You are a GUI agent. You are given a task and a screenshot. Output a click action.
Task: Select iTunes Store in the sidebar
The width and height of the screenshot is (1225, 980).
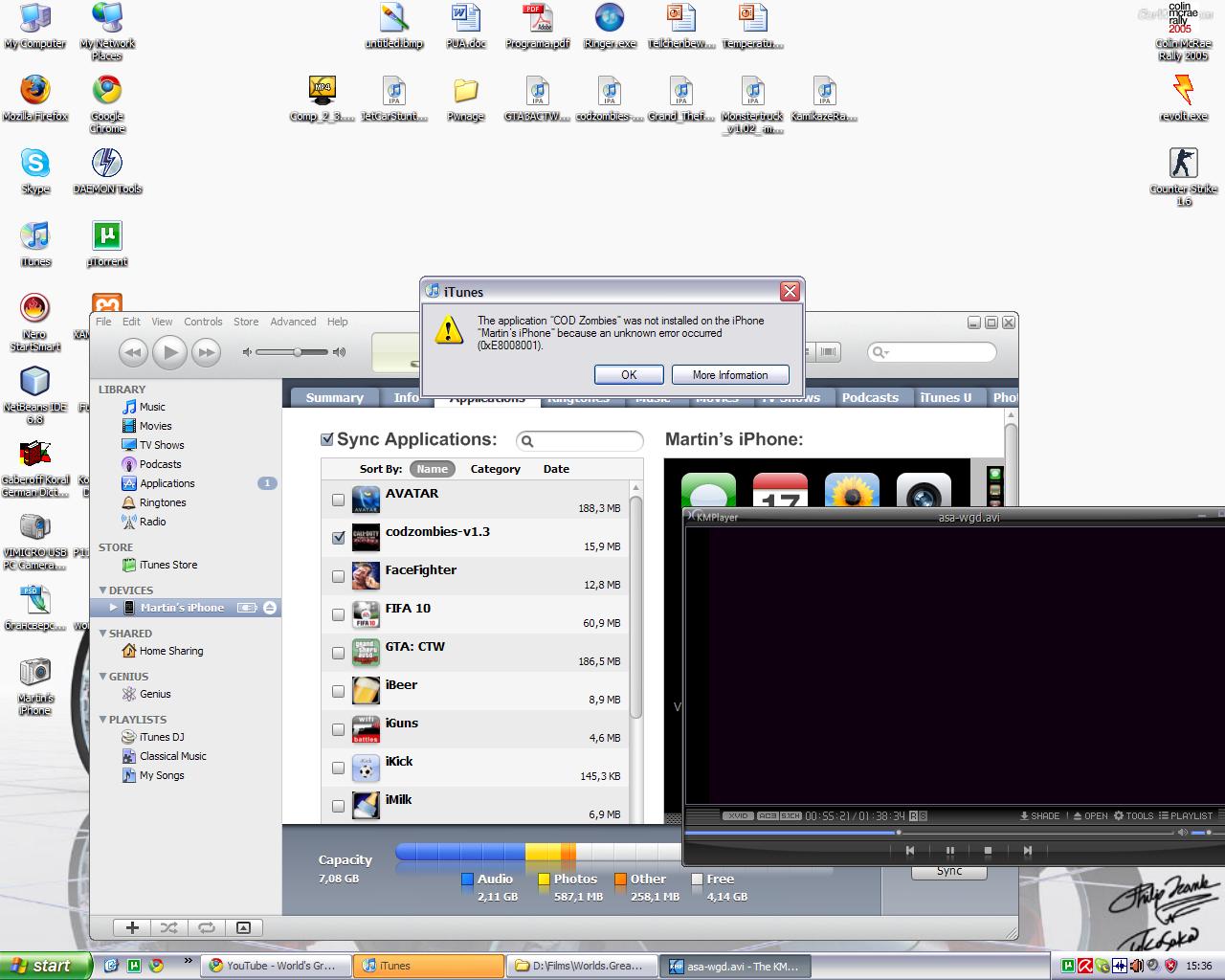tap(168, 565)
